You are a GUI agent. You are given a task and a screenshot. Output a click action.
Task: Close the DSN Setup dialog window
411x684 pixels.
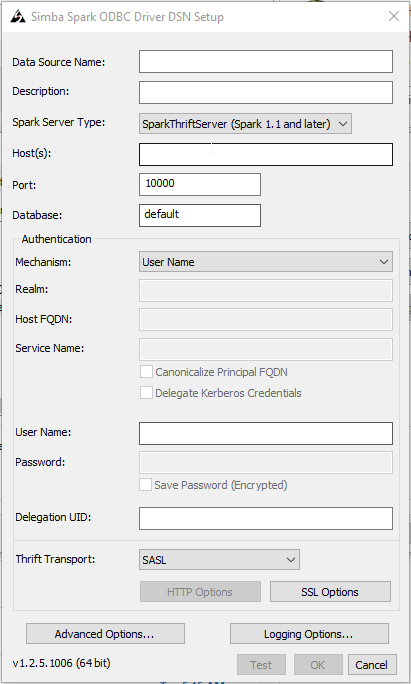pyautogui.click(x=394, y=16)
